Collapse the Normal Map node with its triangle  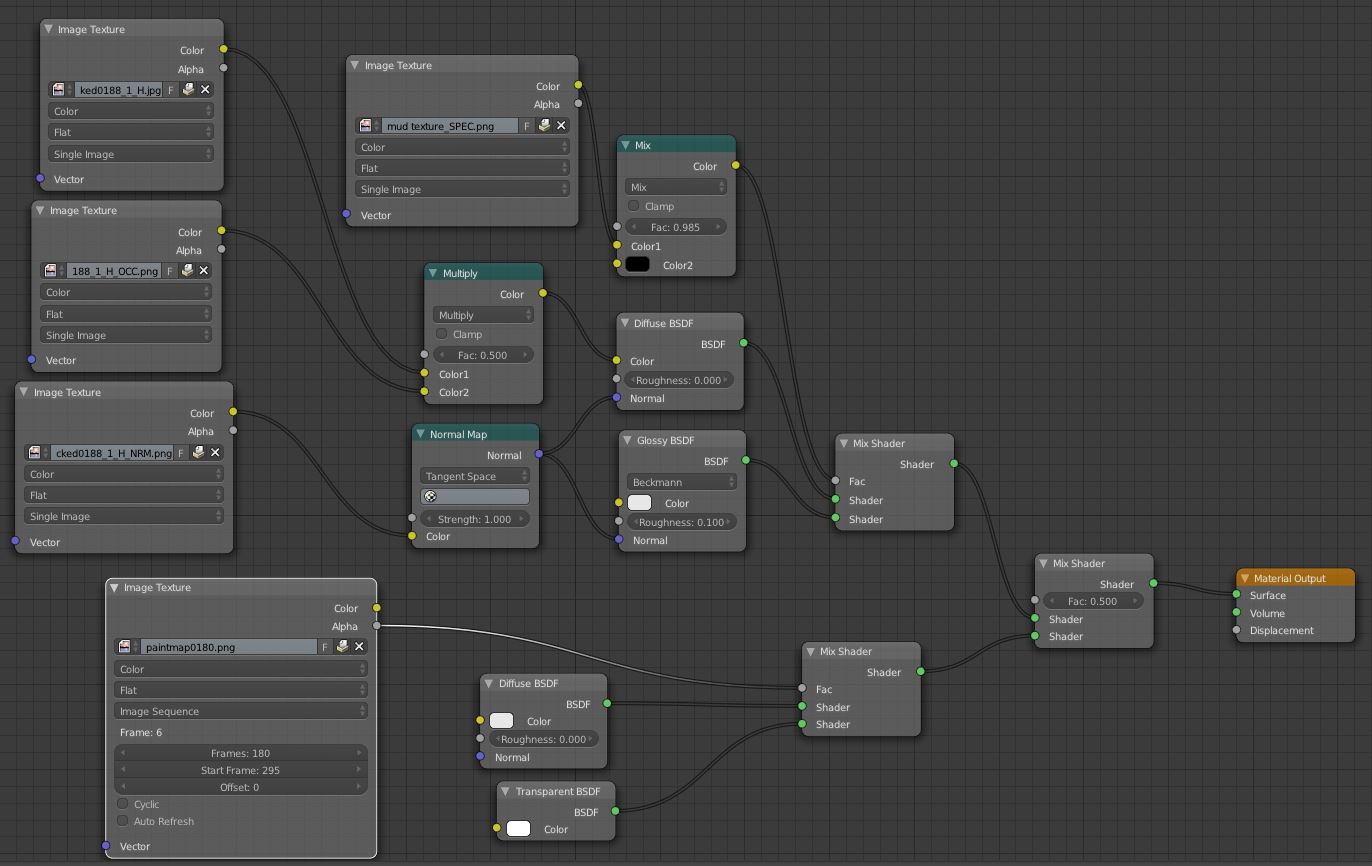421,434
